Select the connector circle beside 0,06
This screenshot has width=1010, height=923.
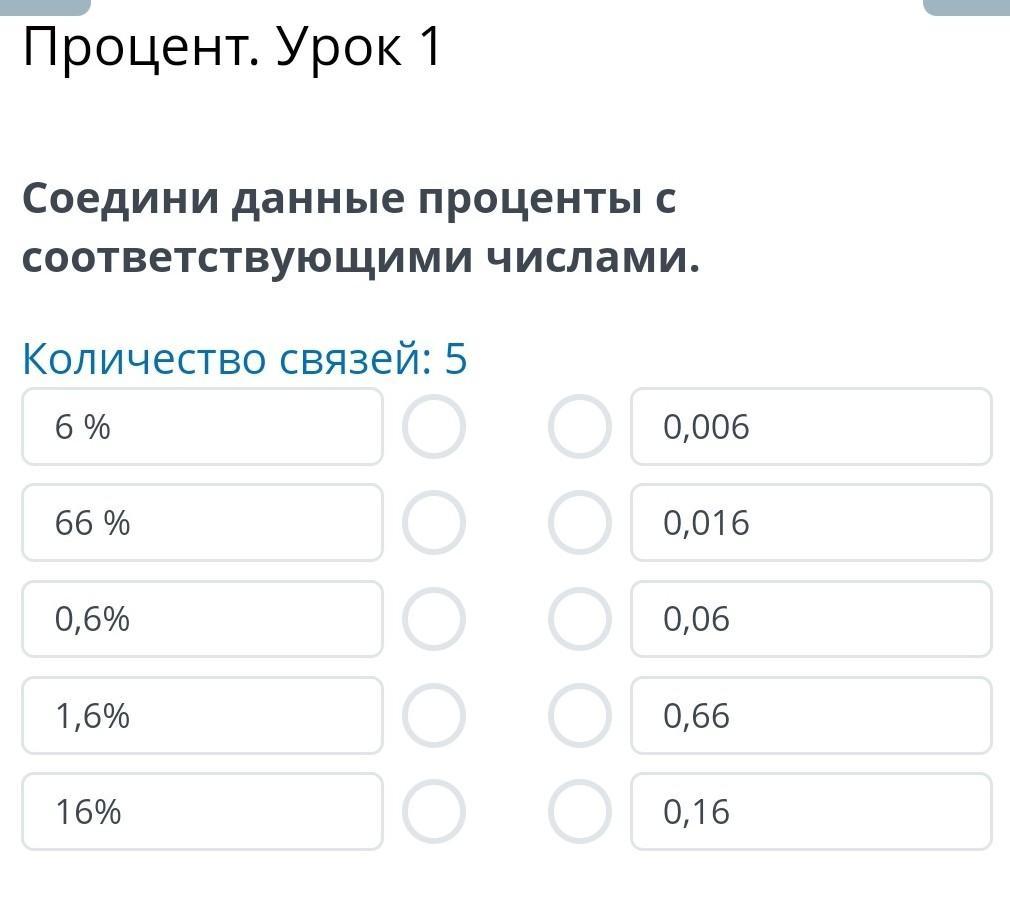[x=580, y=618]
